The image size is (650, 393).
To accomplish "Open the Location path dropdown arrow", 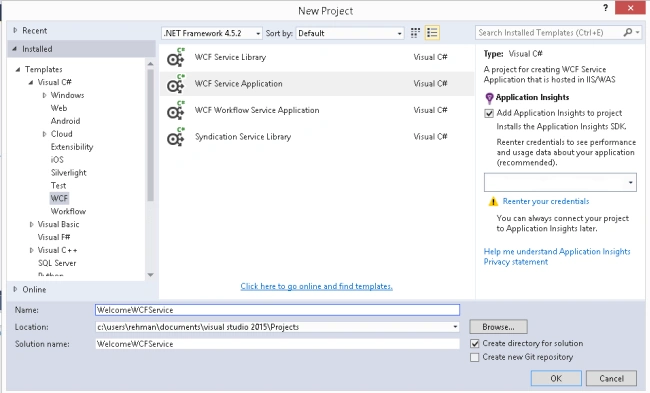I will pos(455,327).
